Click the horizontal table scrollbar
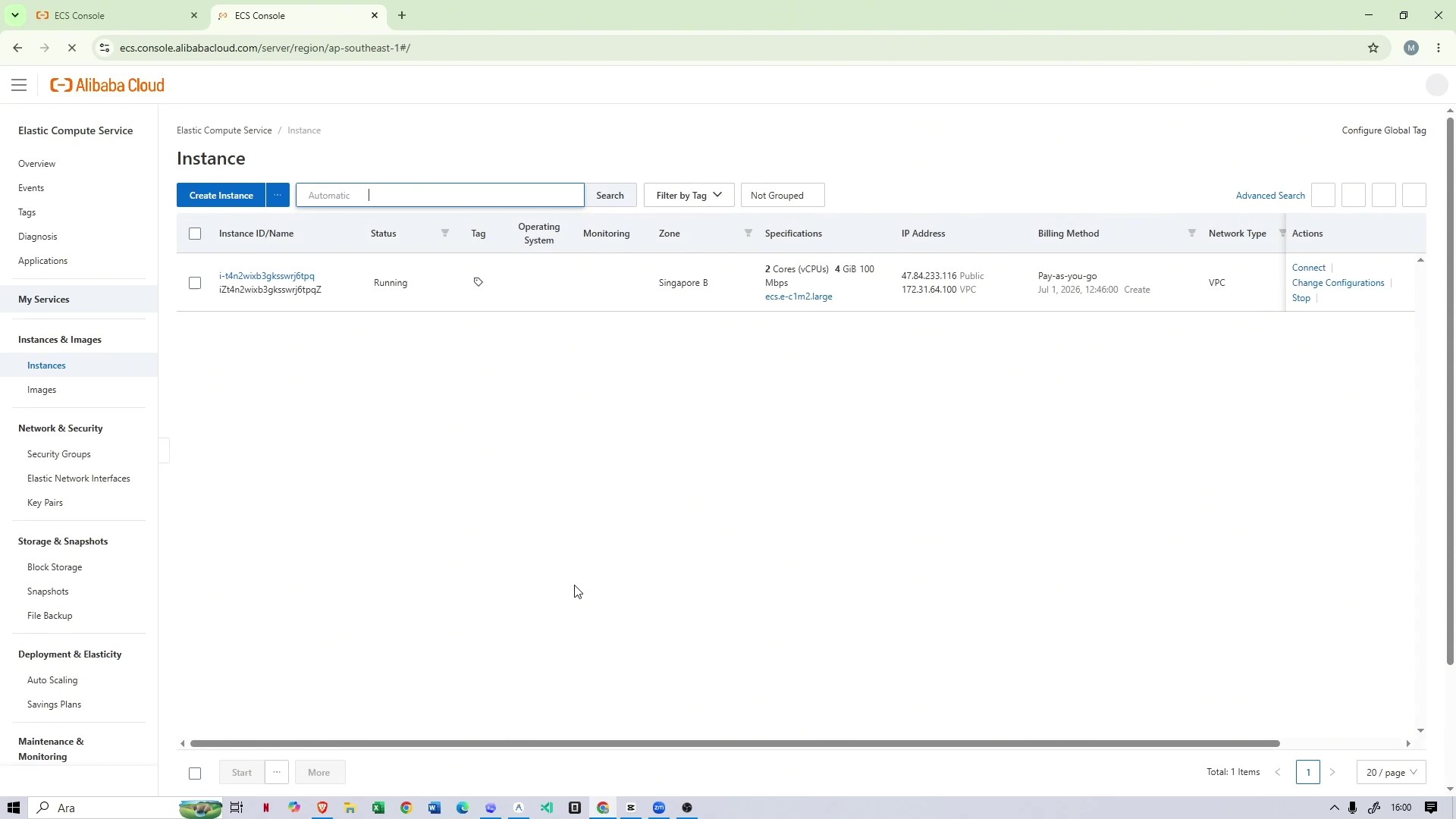This screenshot has height=819, width=1456. [735, 743]
